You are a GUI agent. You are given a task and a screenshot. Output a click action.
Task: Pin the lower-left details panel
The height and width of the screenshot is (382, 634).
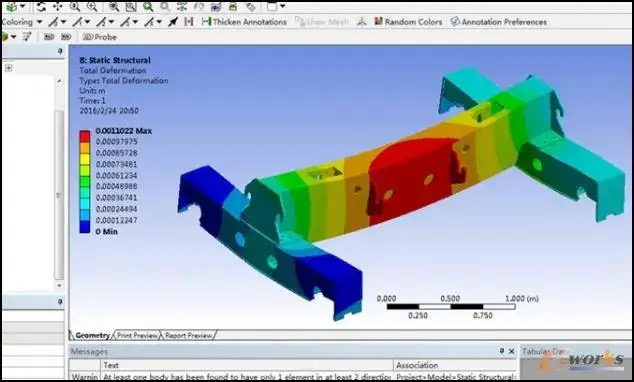tap(60, 302)
